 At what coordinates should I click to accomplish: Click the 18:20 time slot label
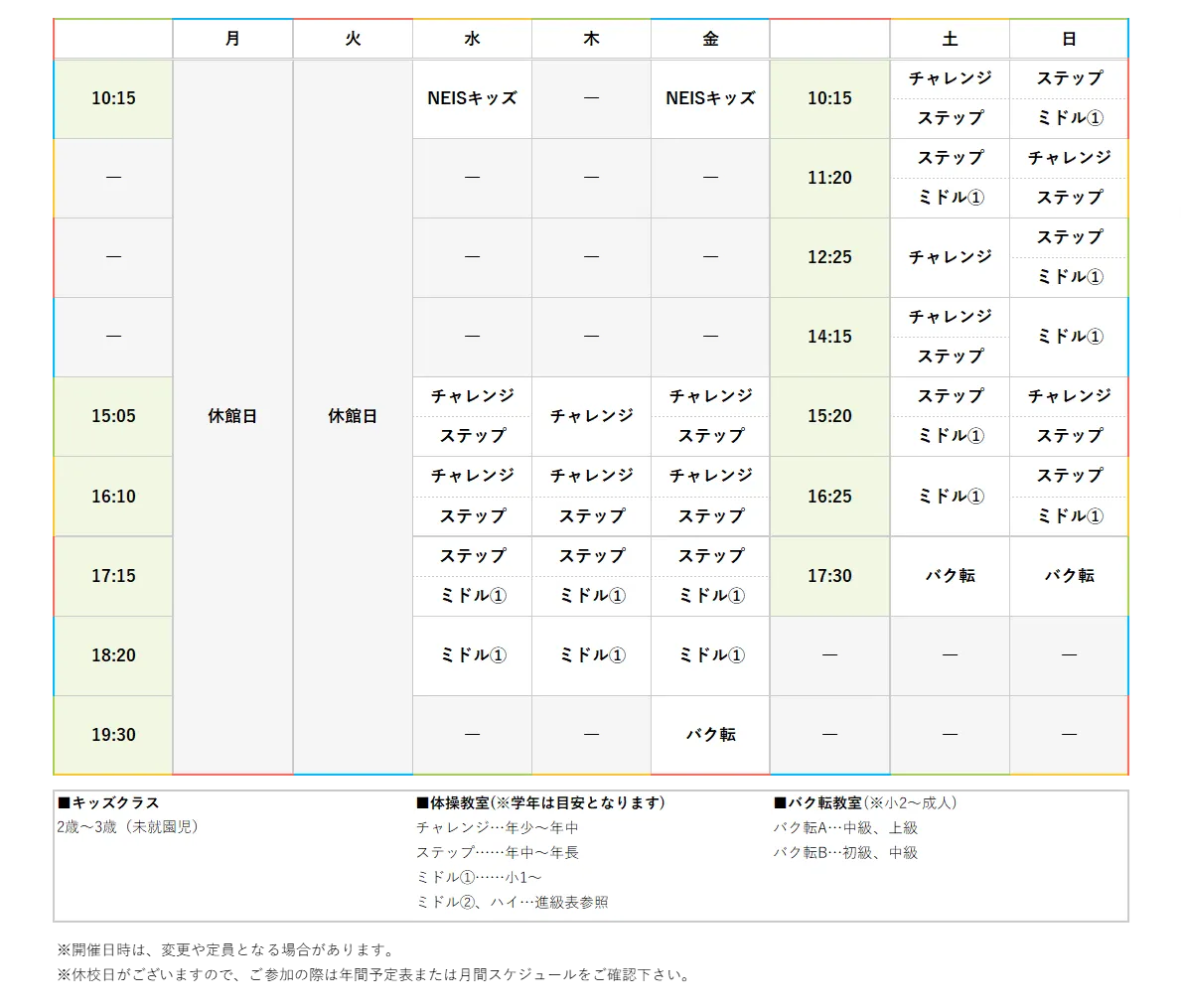coord(113,655)
